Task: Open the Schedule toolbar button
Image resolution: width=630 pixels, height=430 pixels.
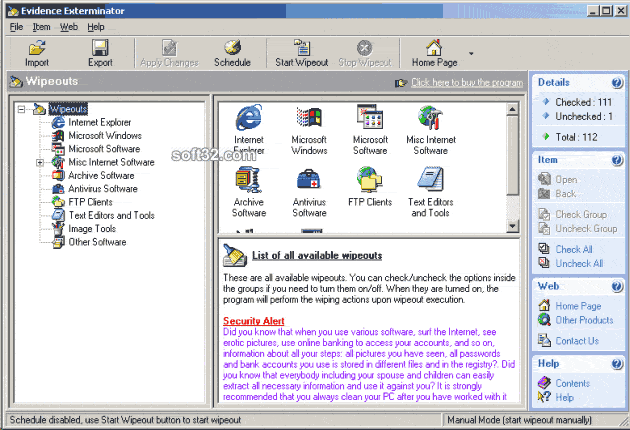Action: (x=232, y=53)
